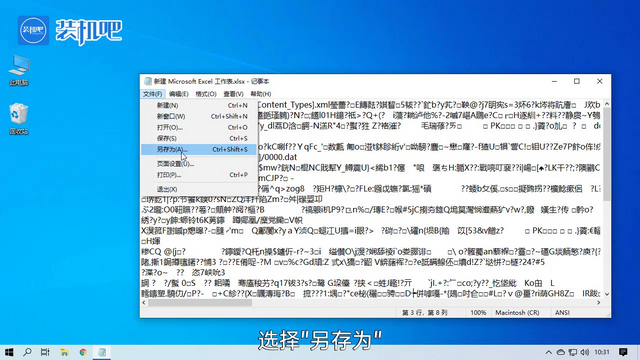640x360 pixels.
Task: Open Task View on taskbar
Action: (45, 352)
